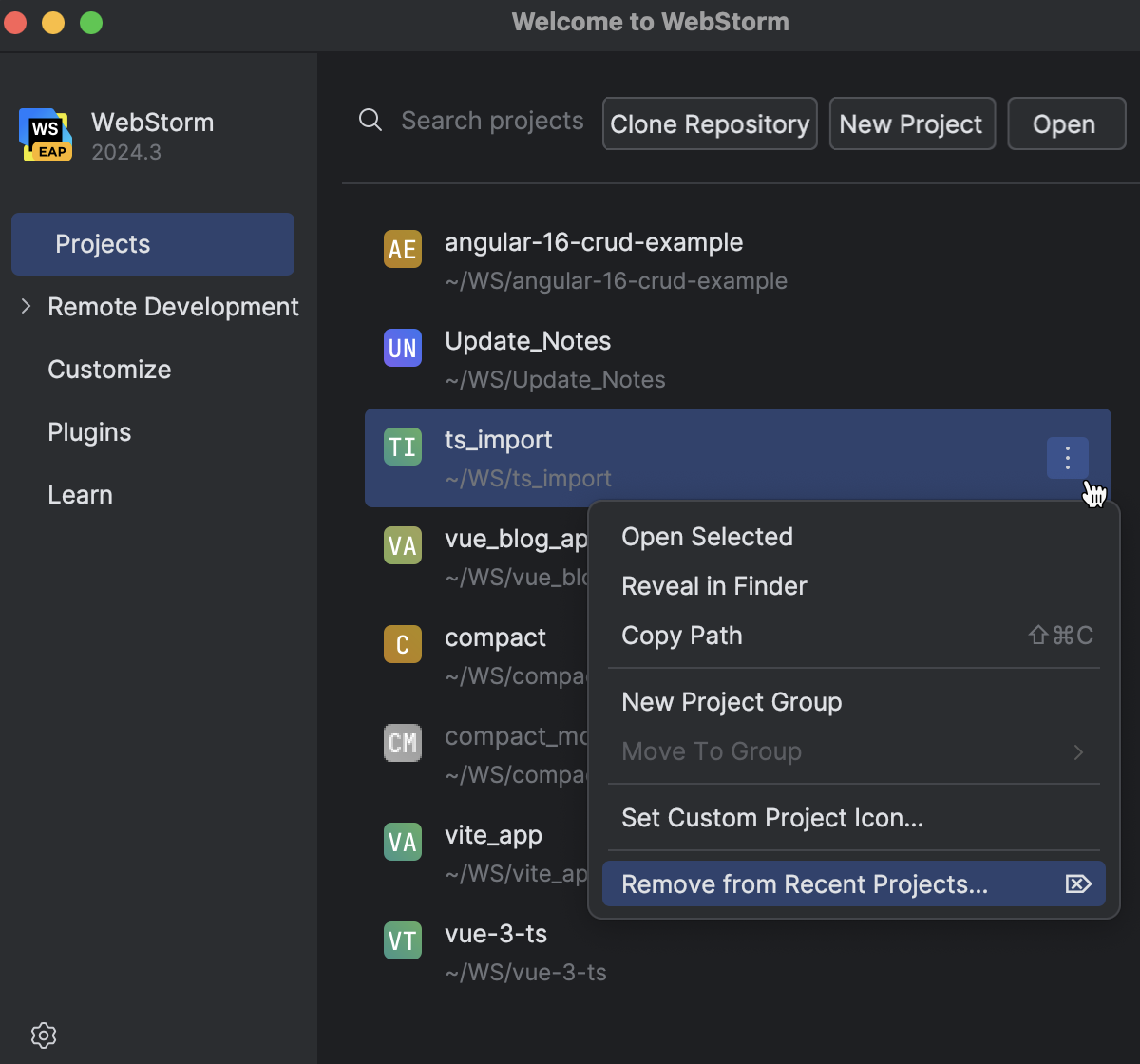Click the compact project icon

(402, 644)
